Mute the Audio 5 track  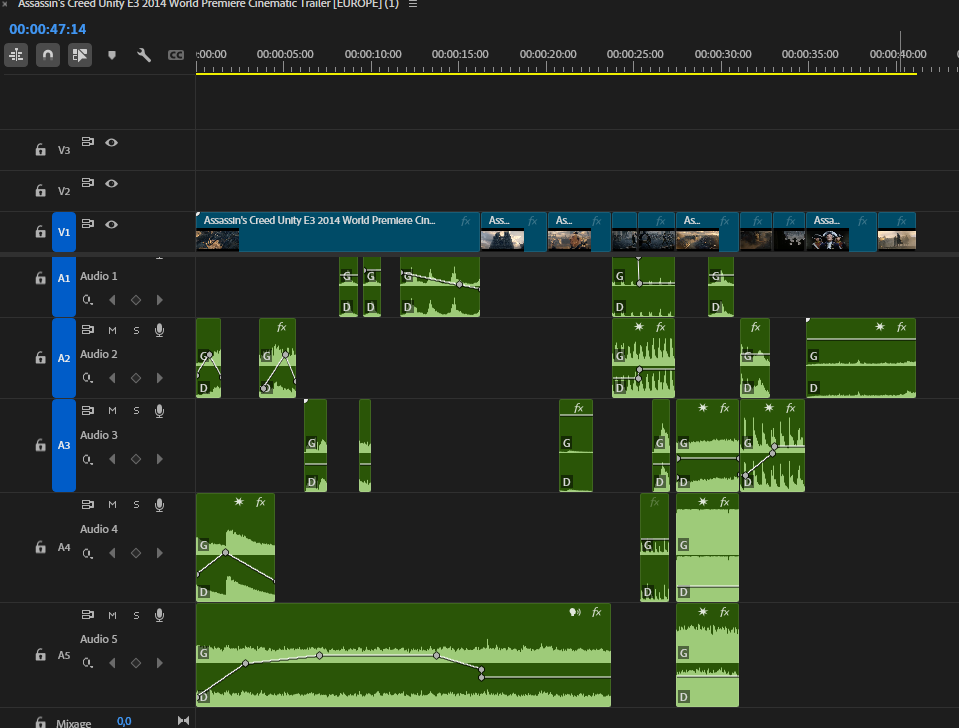(111, 615)
